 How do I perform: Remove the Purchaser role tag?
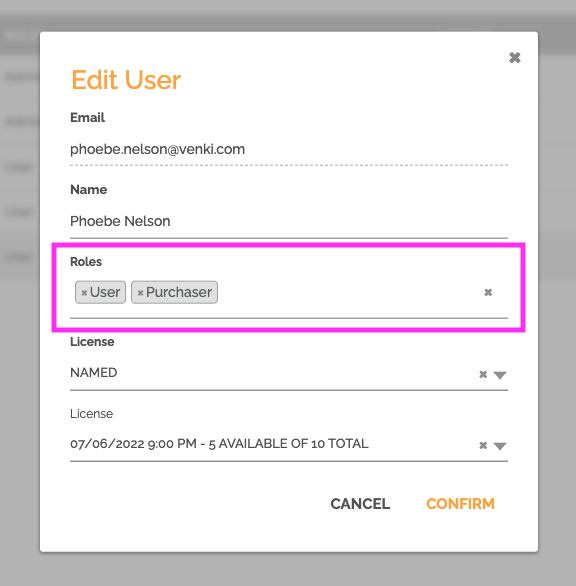pyautogui.click(x=140, y=293)
